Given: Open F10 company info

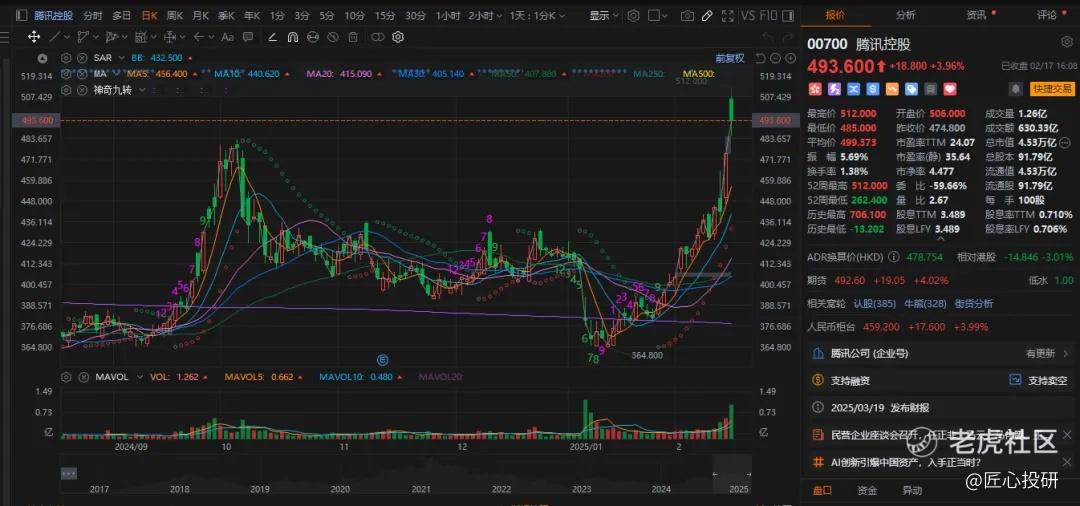Looking at the screenshot, I should (x=769, y=15).
